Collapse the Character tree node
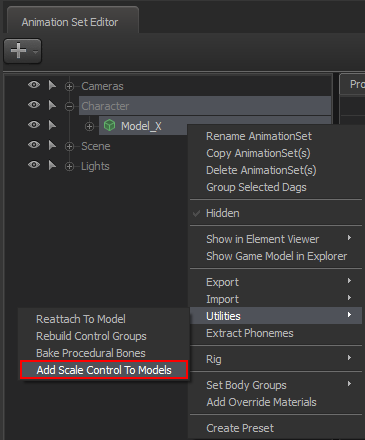 click(69, 107)
